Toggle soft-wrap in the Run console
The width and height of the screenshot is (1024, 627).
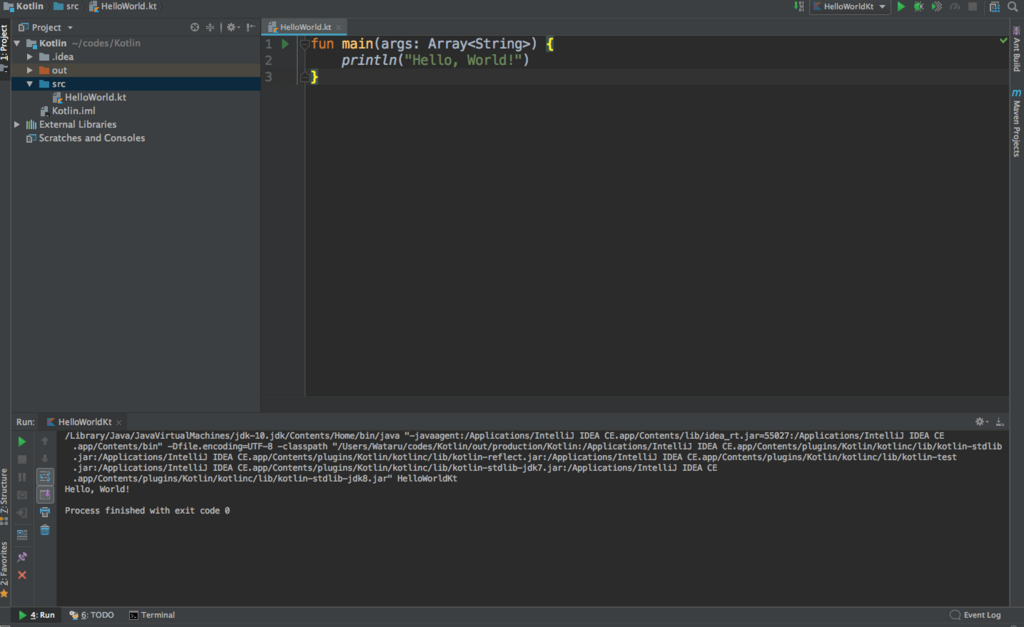44,477
